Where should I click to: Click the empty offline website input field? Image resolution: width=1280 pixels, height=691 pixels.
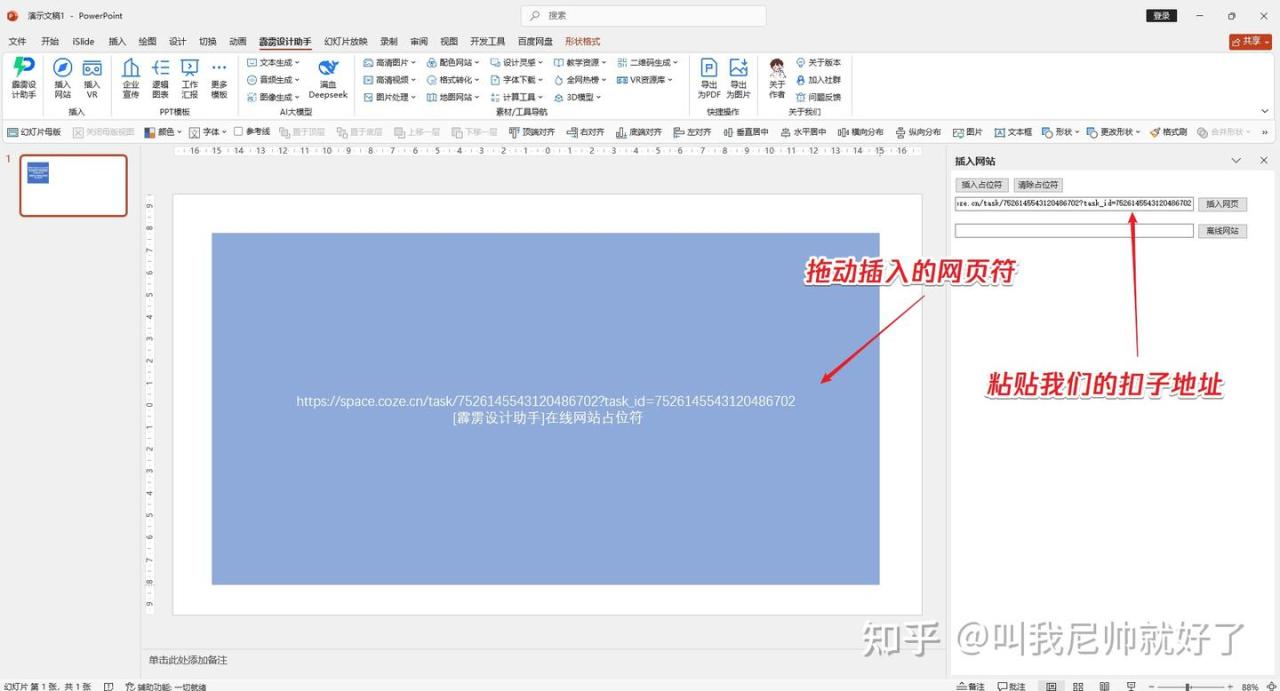point(1073,231)
